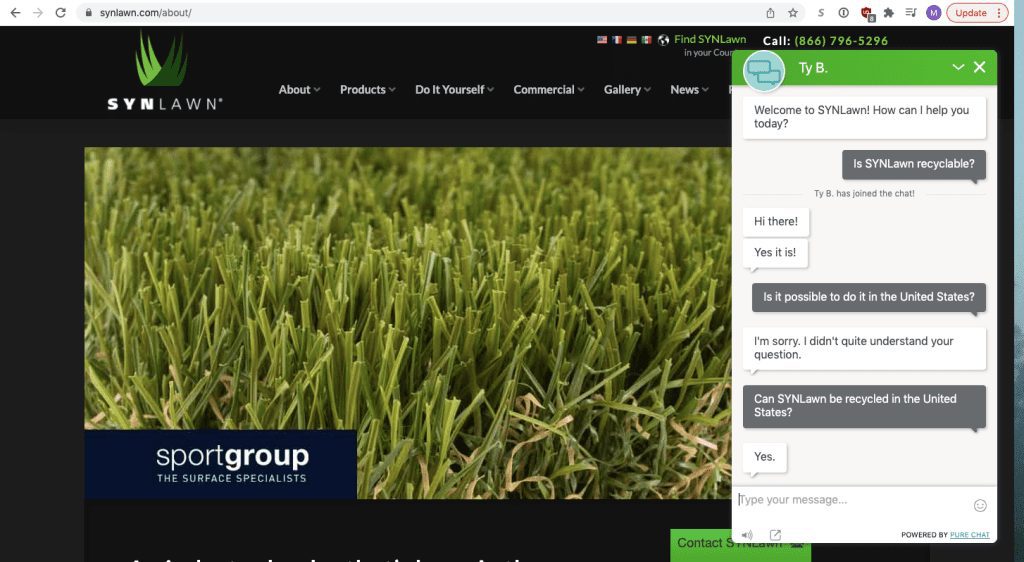Open the media controls playlist icon
1024x562 pixels.
point(911,12)
